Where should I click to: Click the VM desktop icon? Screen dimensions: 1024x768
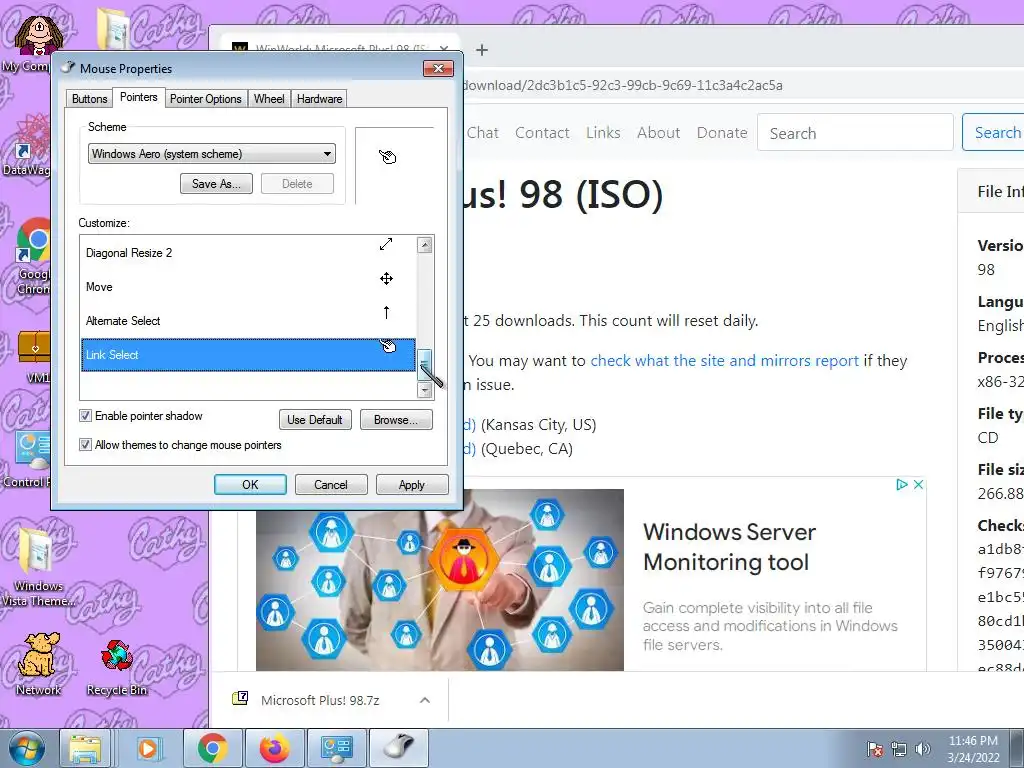tap(33, 357)
